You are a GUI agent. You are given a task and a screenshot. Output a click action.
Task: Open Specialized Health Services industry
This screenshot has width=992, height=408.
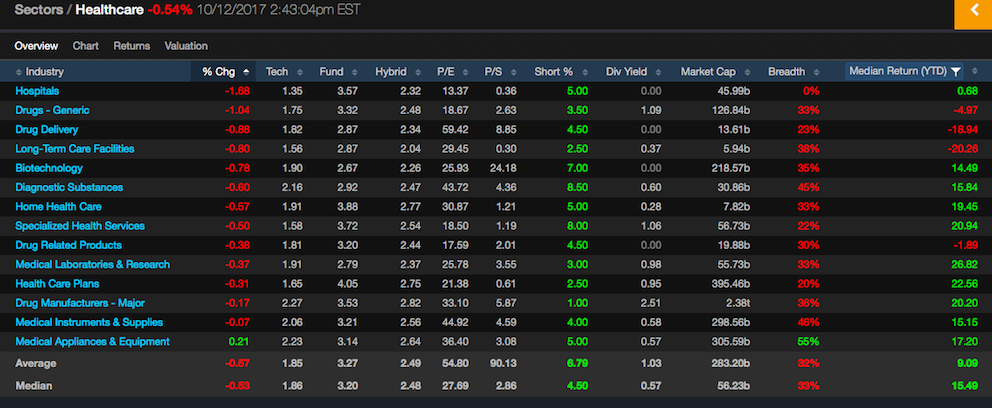click(x=80, y=226)
